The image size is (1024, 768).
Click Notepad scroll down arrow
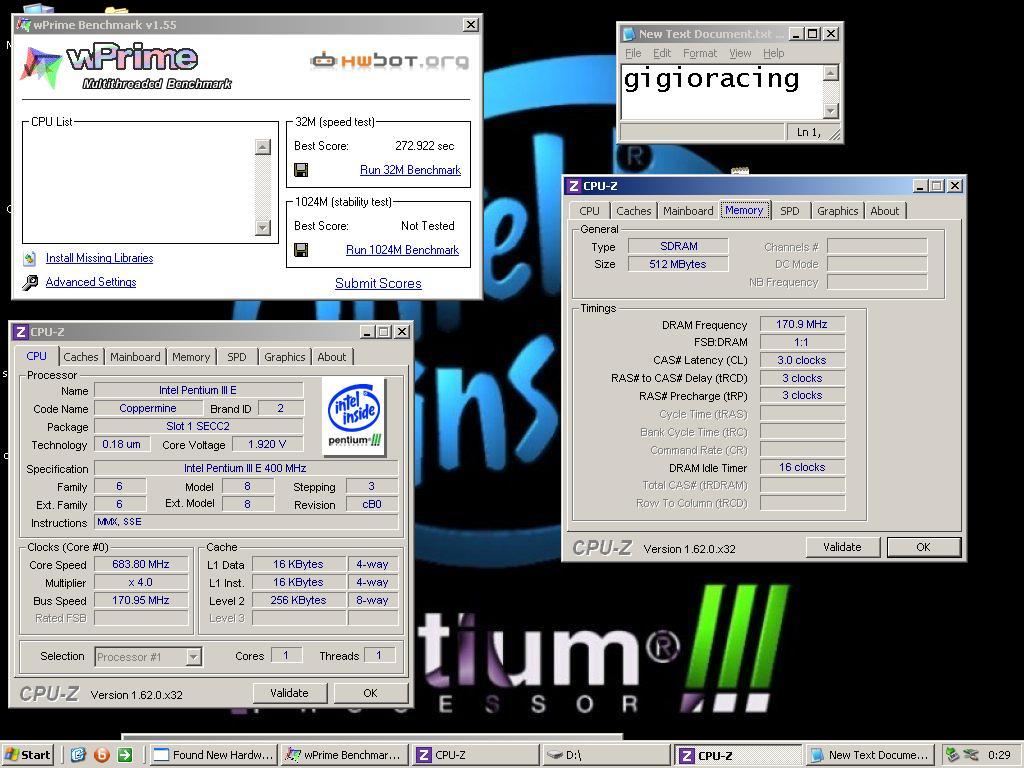click(x=831, y=111)
